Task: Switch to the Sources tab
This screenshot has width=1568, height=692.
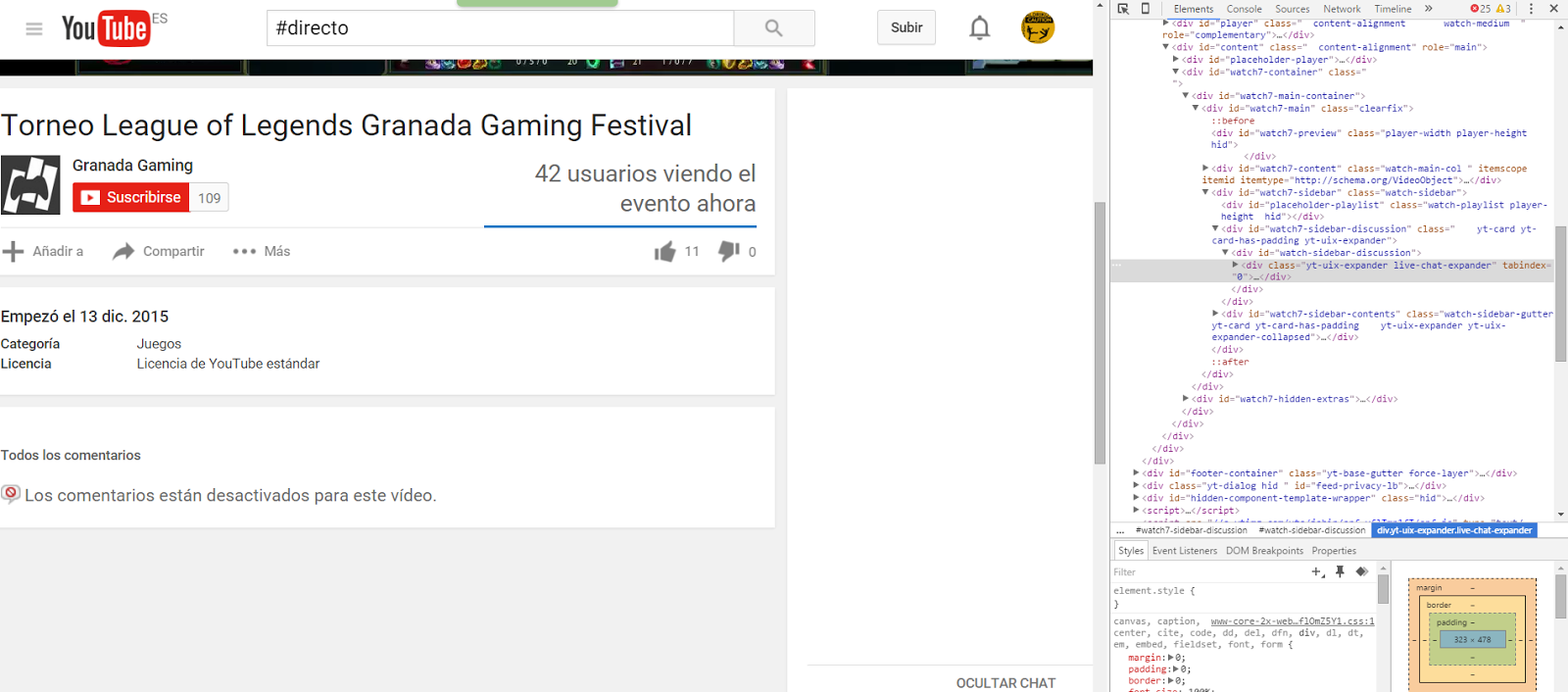Action: [1292, 9]
